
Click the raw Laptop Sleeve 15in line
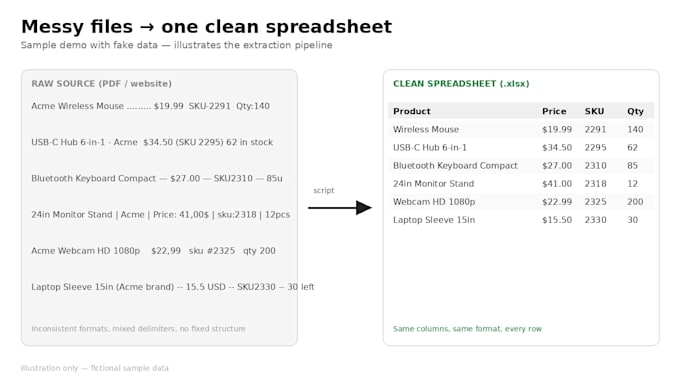(173, 287)
